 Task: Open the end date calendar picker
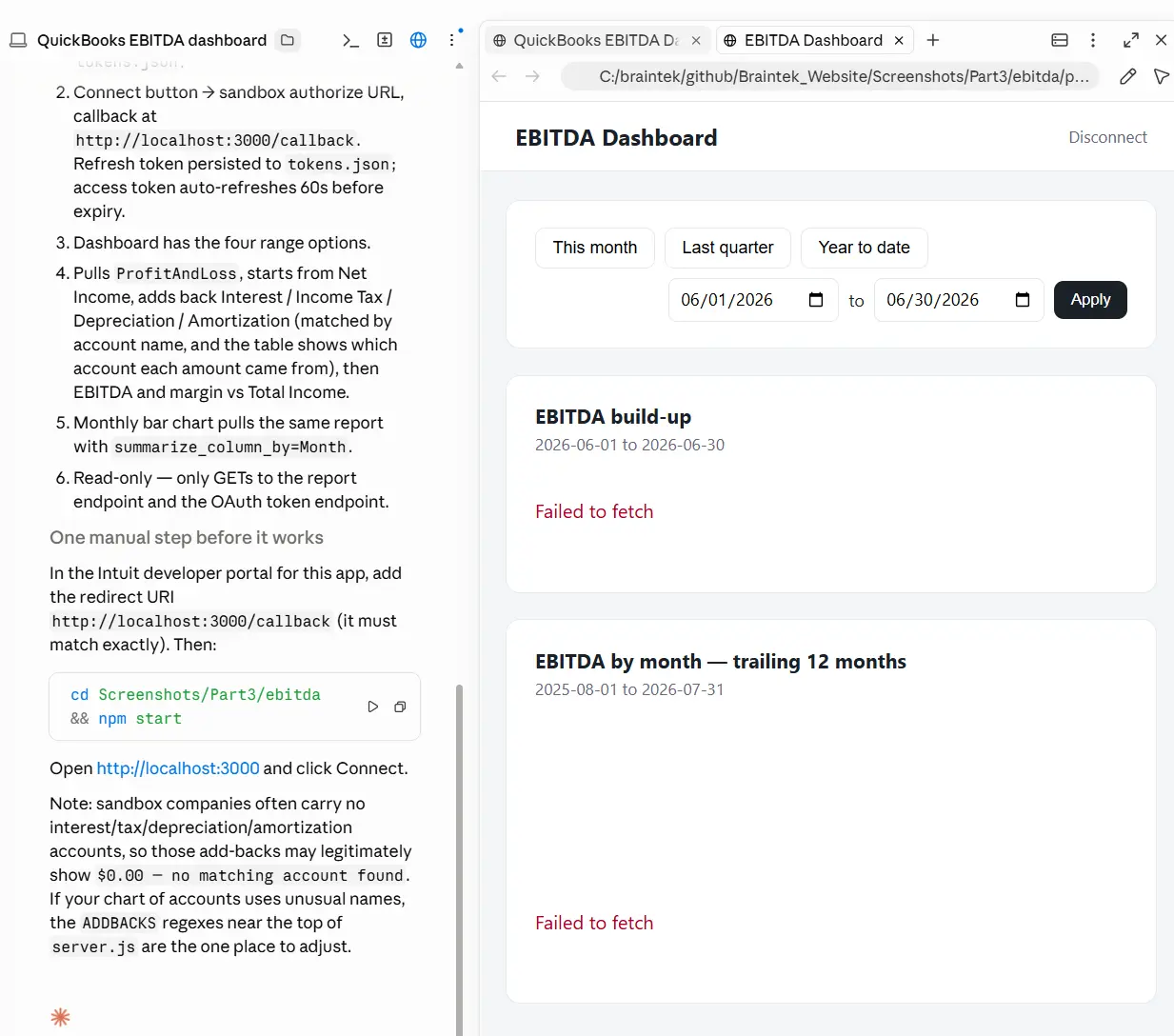(1023, 300)
